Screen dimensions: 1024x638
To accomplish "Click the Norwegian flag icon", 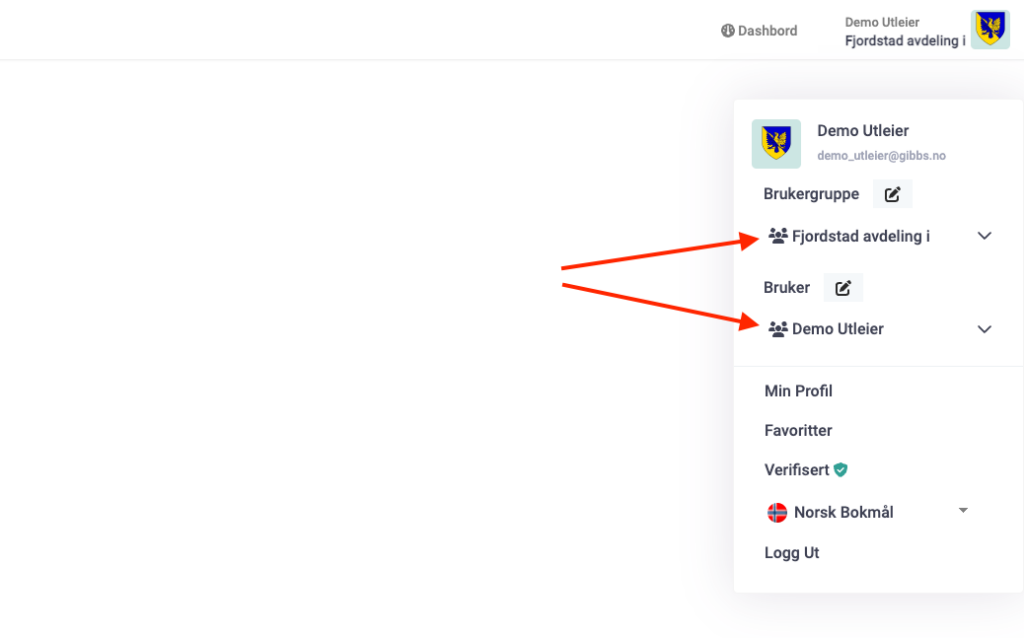I will point(777,512).
